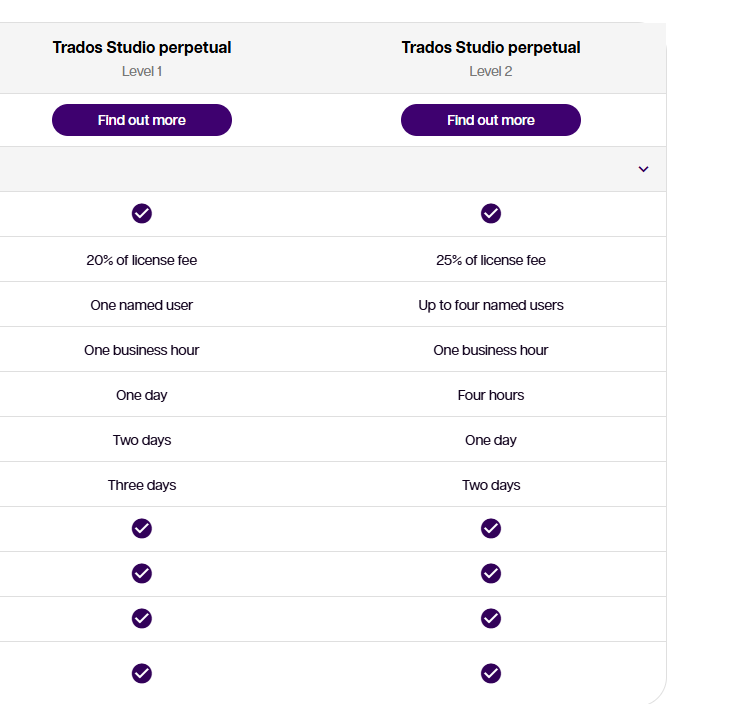This screenshot has height=704, width=741.
Task: Collapse the section using the chevron arrow
Action: point(643,169)
